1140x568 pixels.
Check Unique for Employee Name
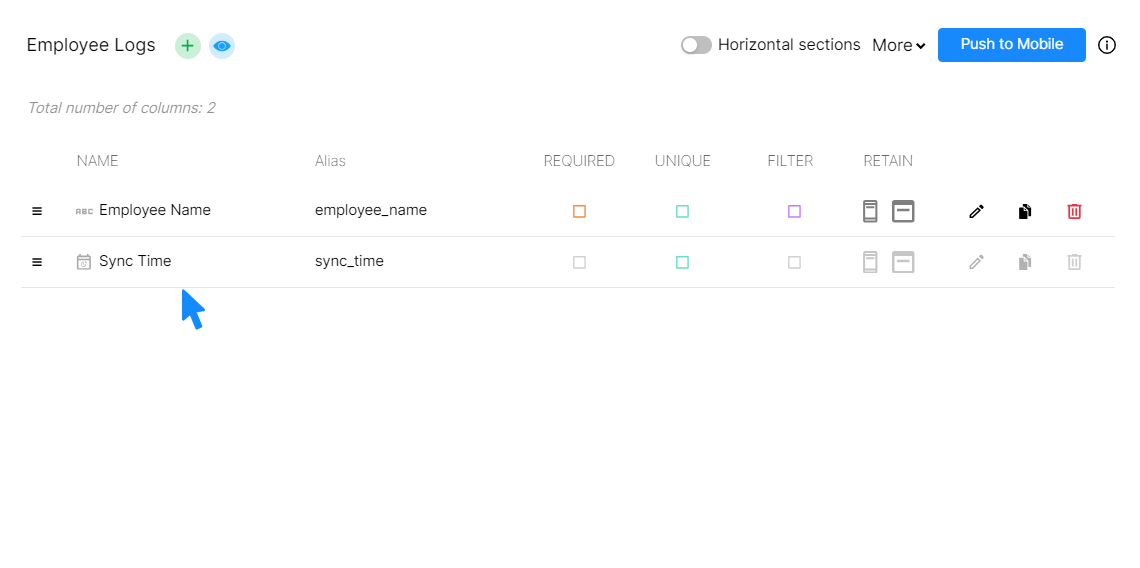point(682,211)
